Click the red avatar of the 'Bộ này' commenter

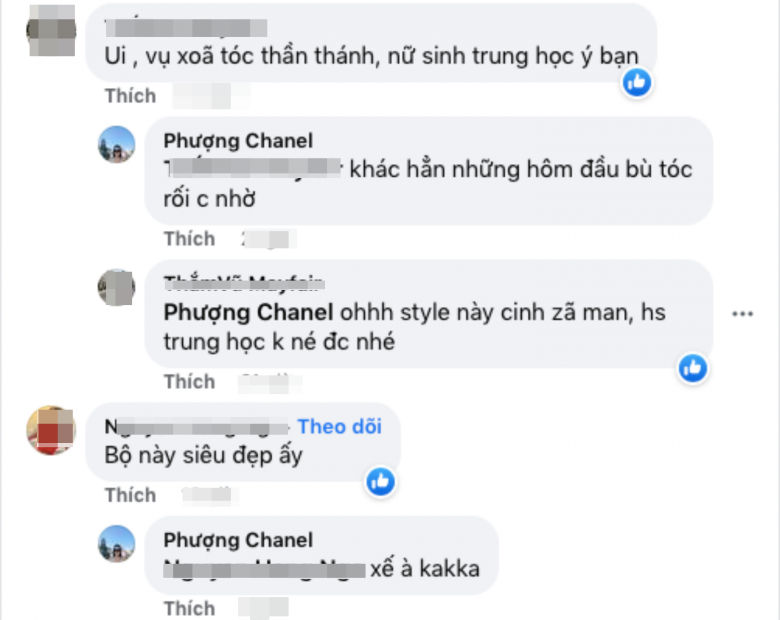(x=52, y=430)
